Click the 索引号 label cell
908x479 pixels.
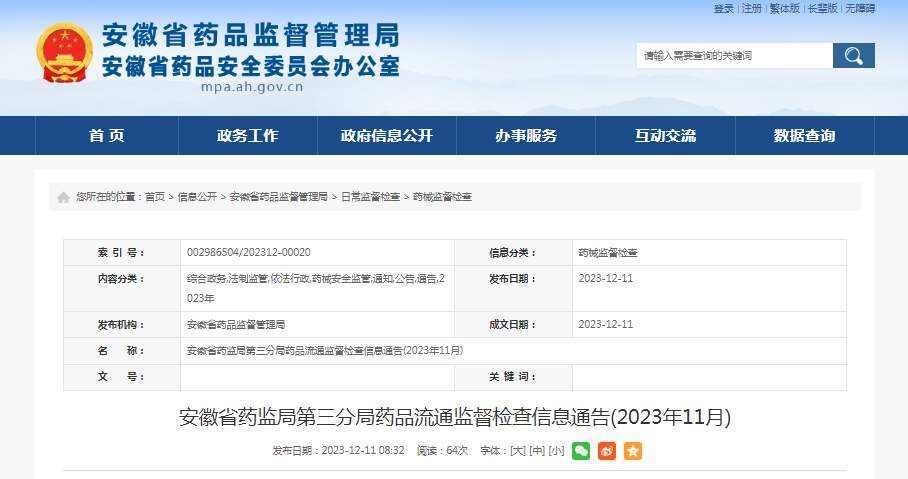(122, 253)
